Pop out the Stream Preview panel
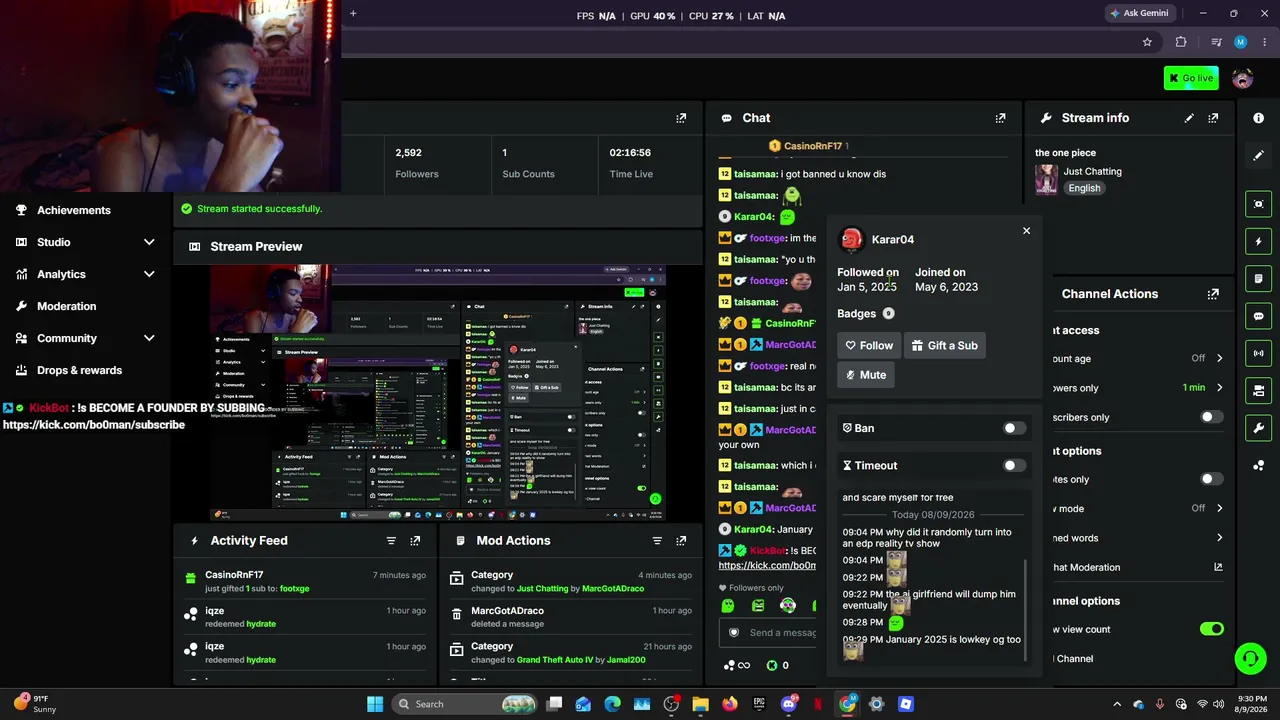1280x720 pixels. (681, 118)
